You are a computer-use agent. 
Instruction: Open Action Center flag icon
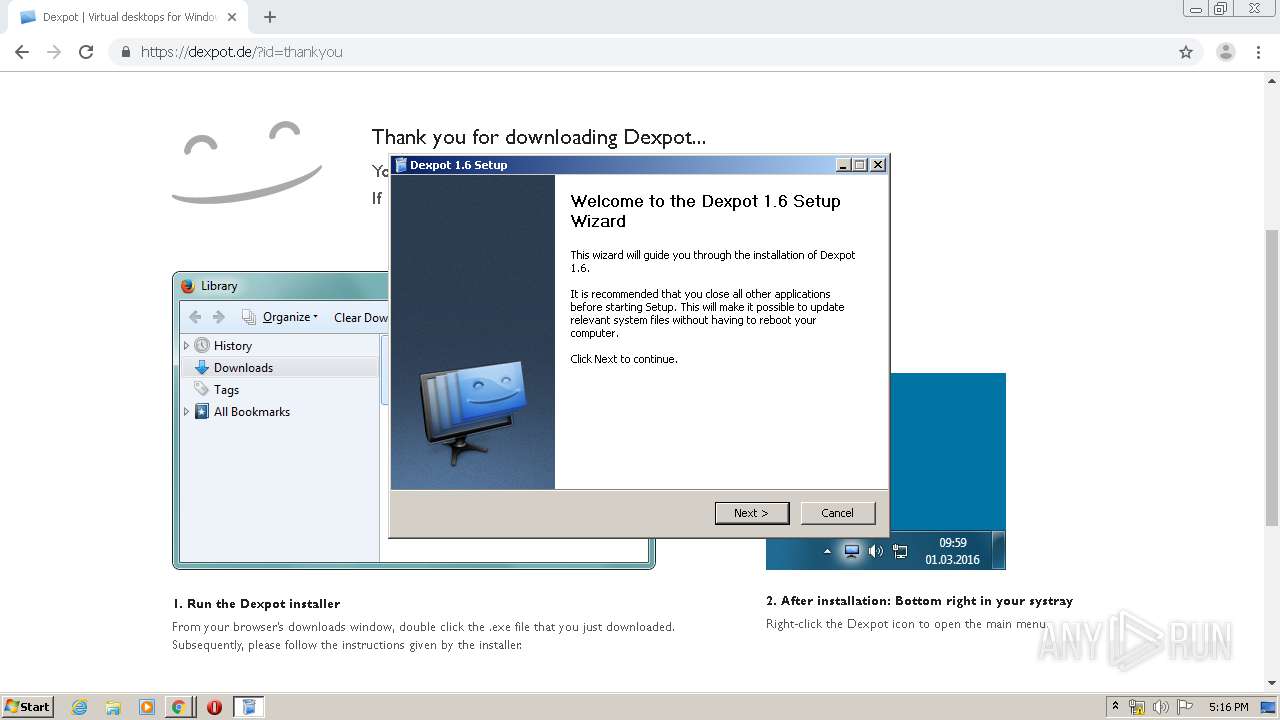coord(1186,707)
